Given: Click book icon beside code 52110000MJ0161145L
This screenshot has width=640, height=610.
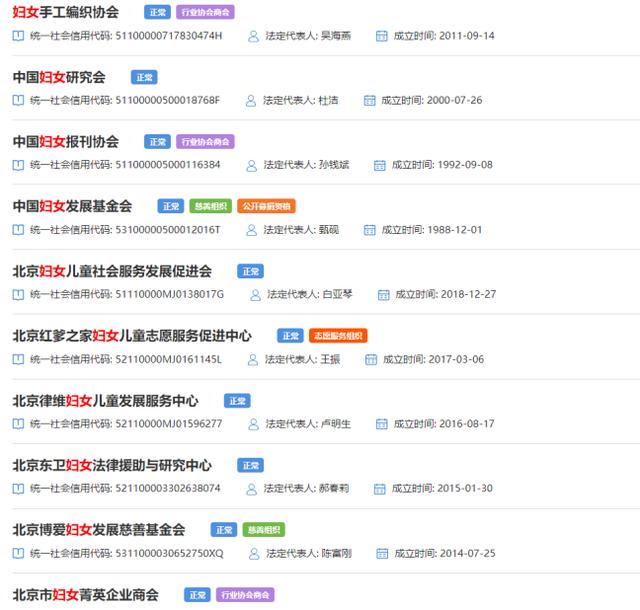Looking at the screenshot, I should click(18, 359).
